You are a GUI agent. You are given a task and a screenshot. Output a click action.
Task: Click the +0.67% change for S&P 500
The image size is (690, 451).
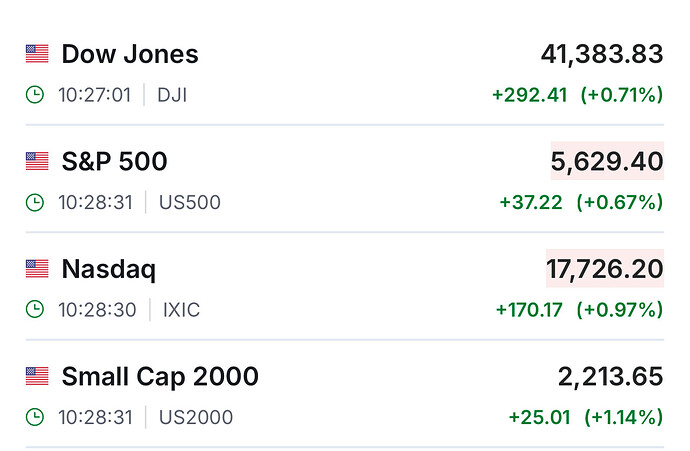pyautogui.click(x=619, y=202)
